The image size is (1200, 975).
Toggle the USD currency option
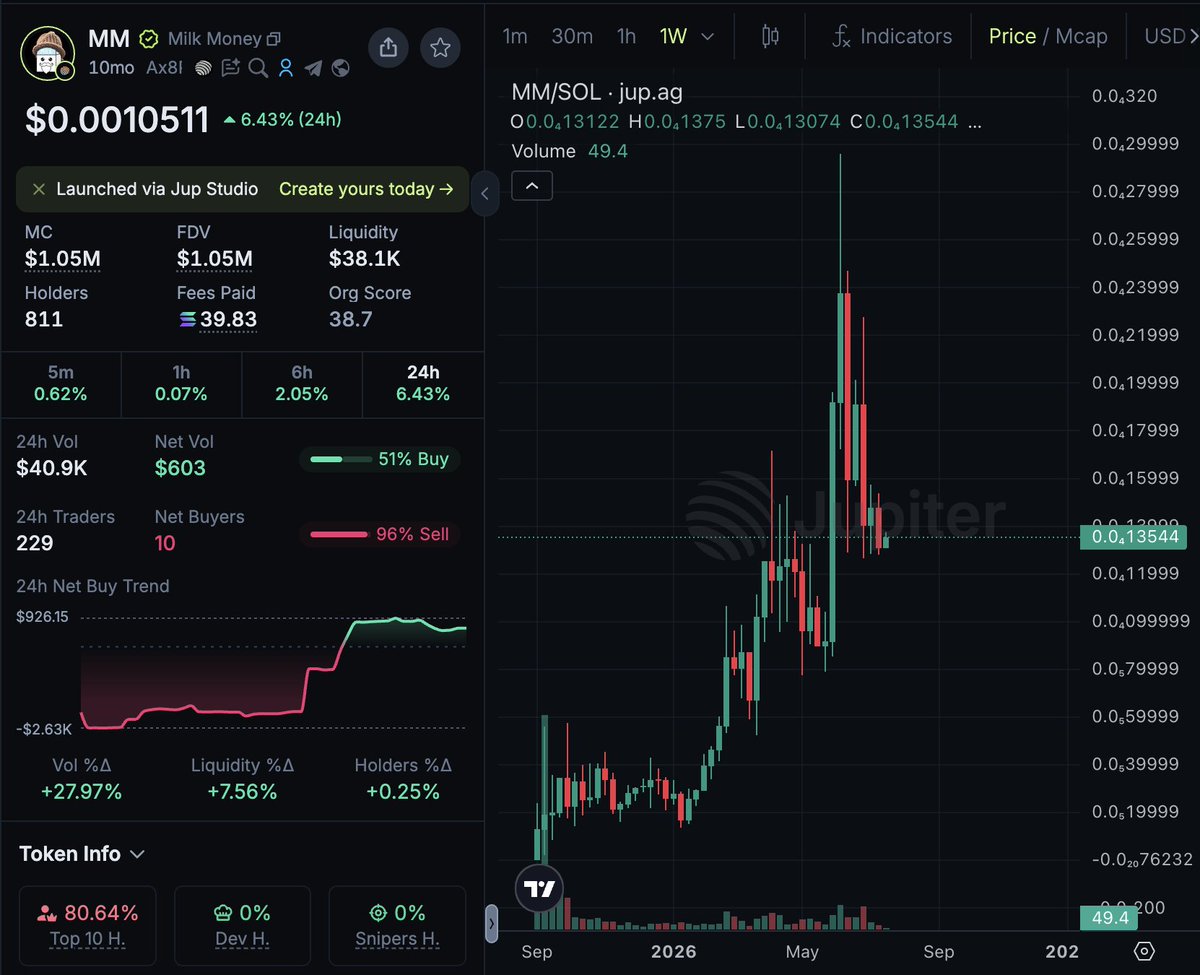pos(1166,37)
